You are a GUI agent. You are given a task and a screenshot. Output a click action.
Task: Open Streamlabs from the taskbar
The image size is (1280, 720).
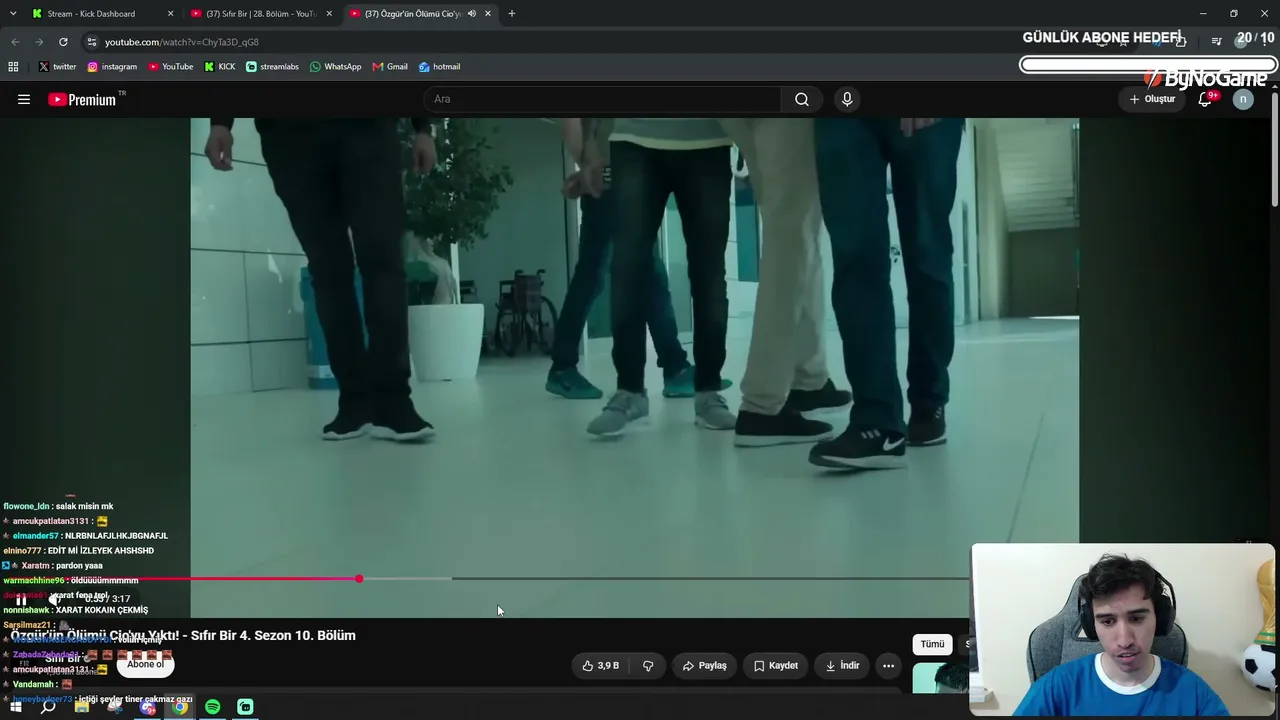(245, 707)
